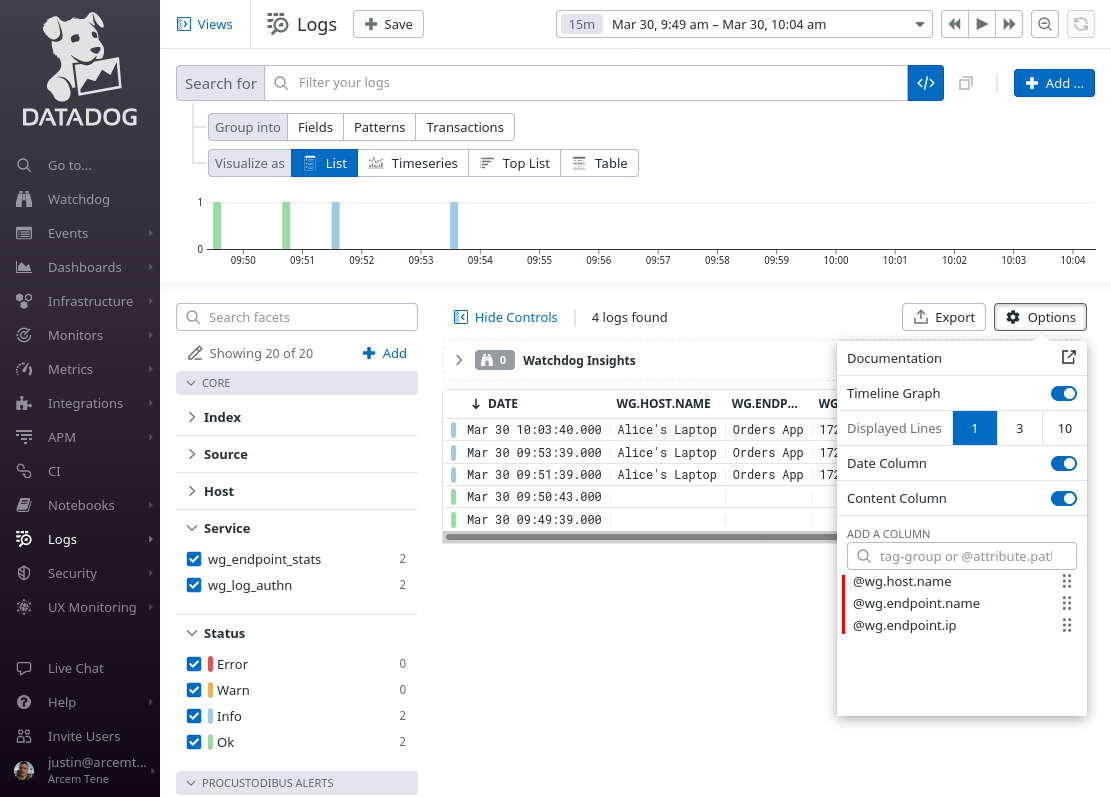This screenshot has height=797, width=1111.
Task: Uncheck the wg_log_authn service
Action: [194, 585]
